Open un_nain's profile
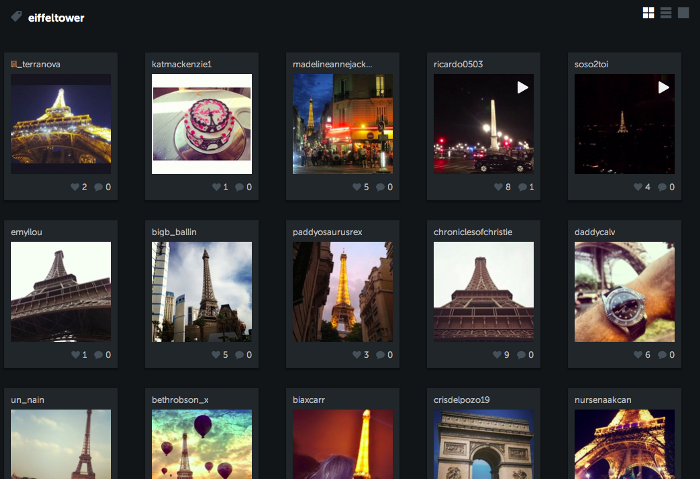Screen dimensions: 700x479 pyautogui.click(x=28, y=400)
